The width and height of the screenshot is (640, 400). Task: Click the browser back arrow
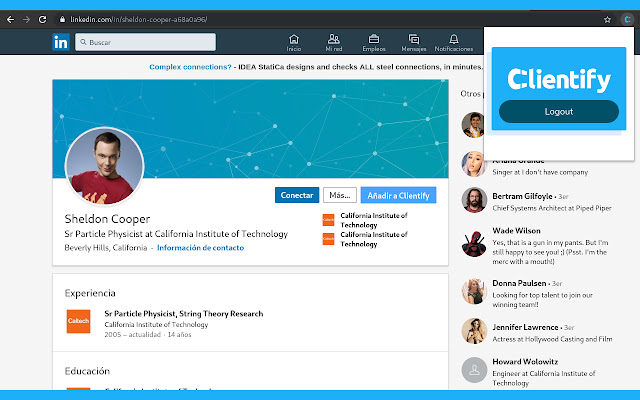tap(11, 19)
